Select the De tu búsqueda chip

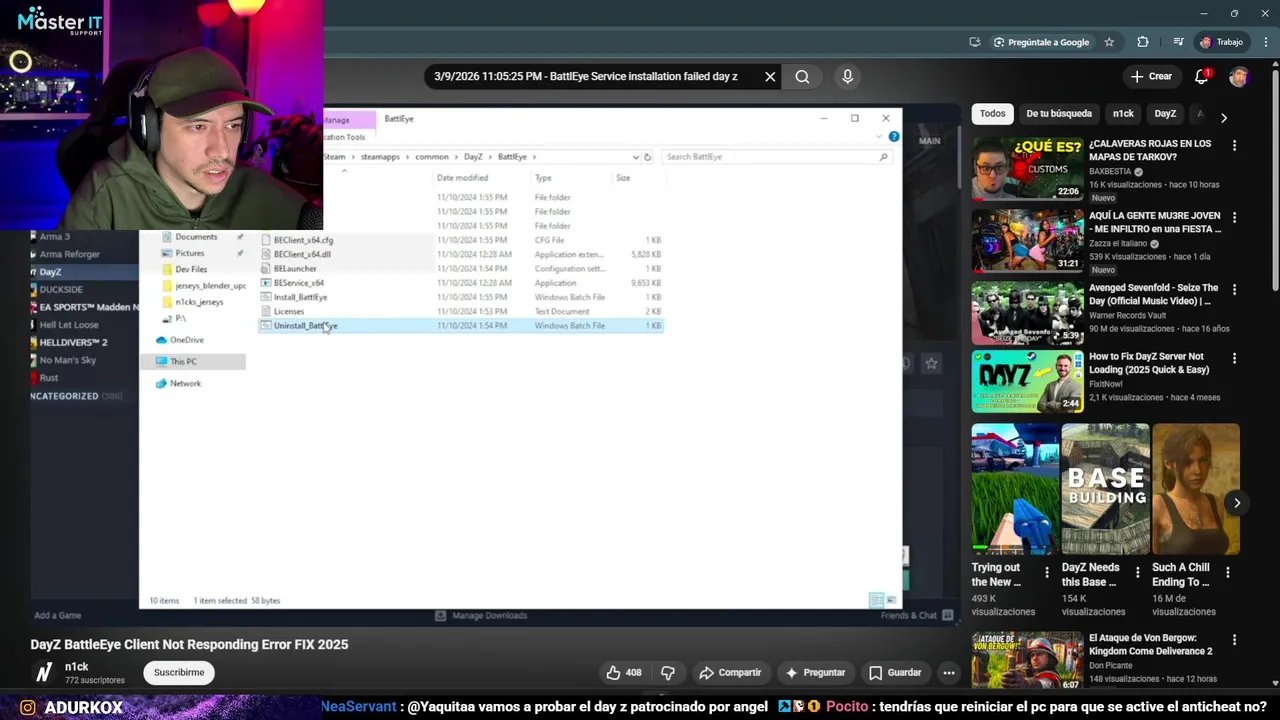(1059, 114)
